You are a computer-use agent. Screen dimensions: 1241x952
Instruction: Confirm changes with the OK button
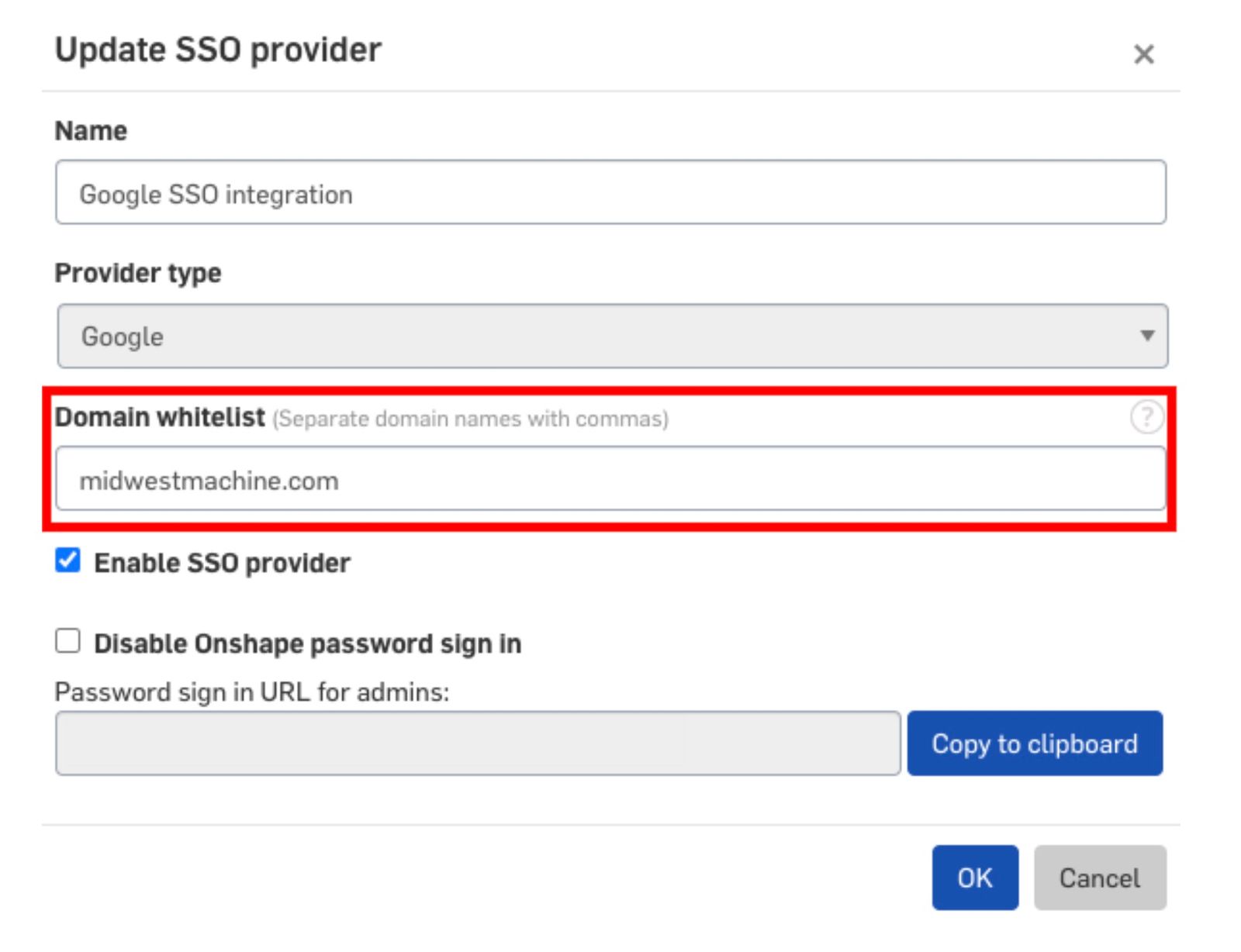pos(974,878)
